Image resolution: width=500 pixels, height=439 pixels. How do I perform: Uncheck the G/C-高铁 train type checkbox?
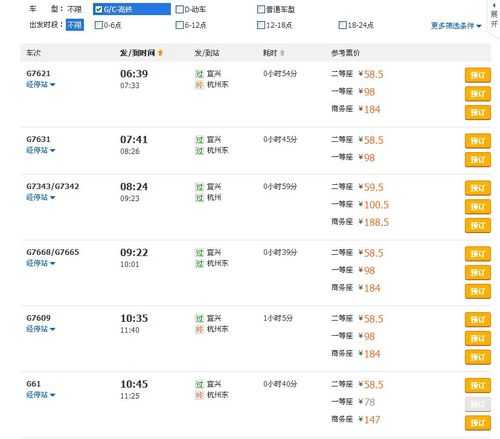point(98,9)
